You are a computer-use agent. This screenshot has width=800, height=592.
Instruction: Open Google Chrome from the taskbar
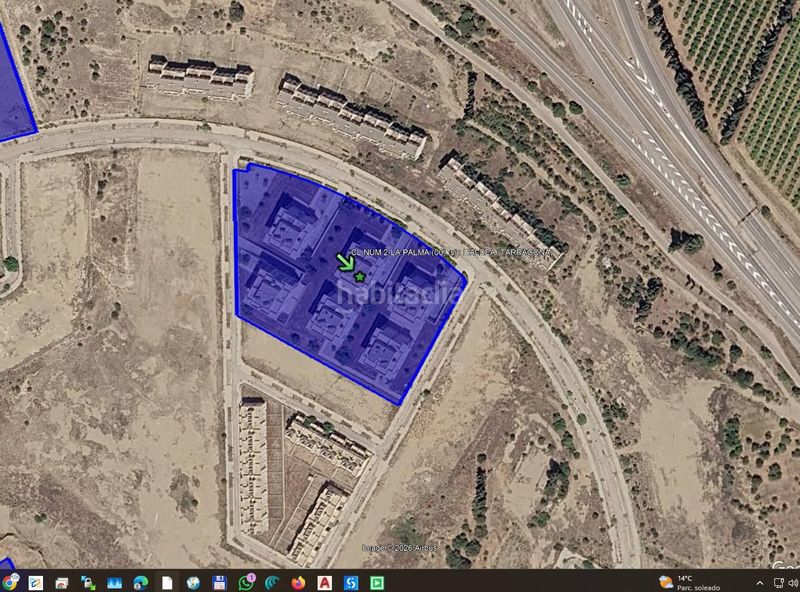tap(9, 582)
